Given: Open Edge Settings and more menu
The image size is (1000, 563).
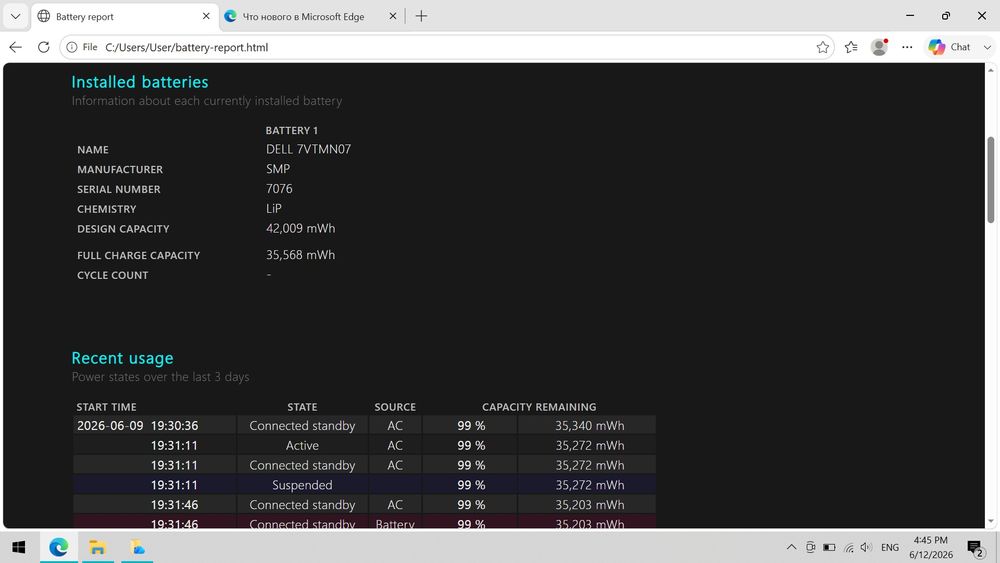Looking at the screenshot, I should point(907,47).
